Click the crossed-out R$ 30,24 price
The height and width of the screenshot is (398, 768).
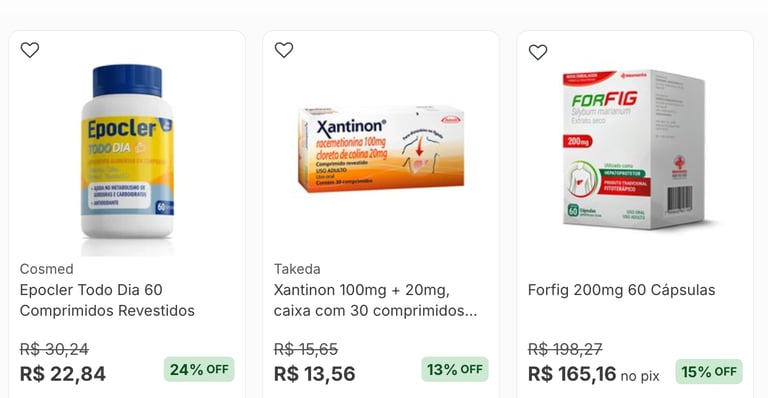(x=54, y=349)
